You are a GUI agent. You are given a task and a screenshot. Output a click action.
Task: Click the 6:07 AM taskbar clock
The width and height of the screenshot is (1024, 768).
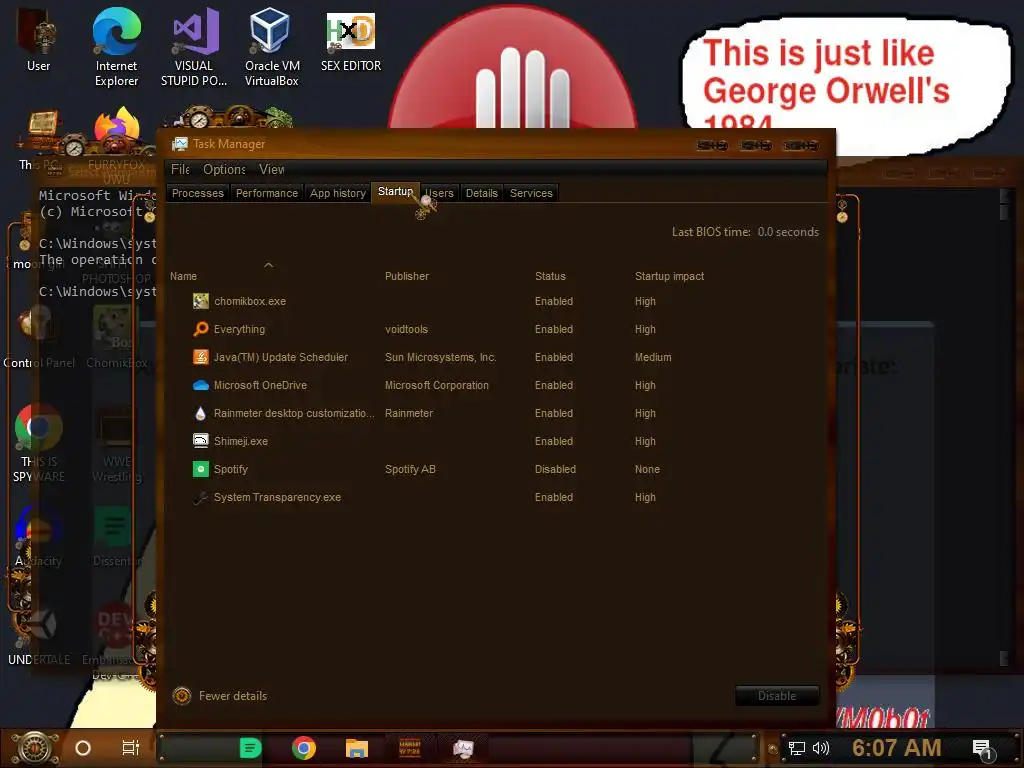click(896, 748)
